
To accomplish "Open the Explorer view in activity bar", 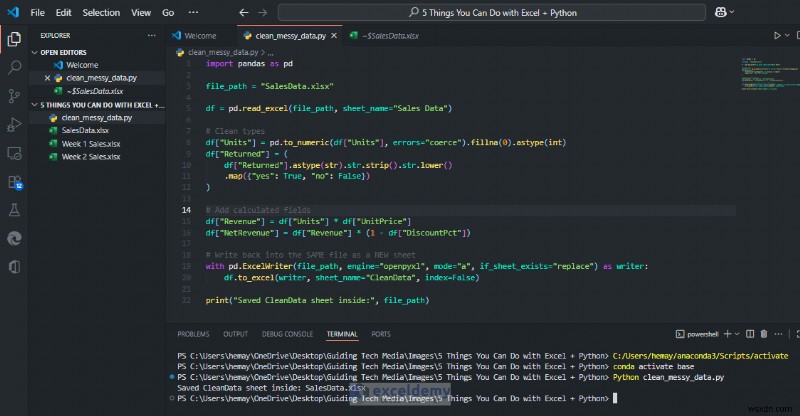I will pos(14,39).
